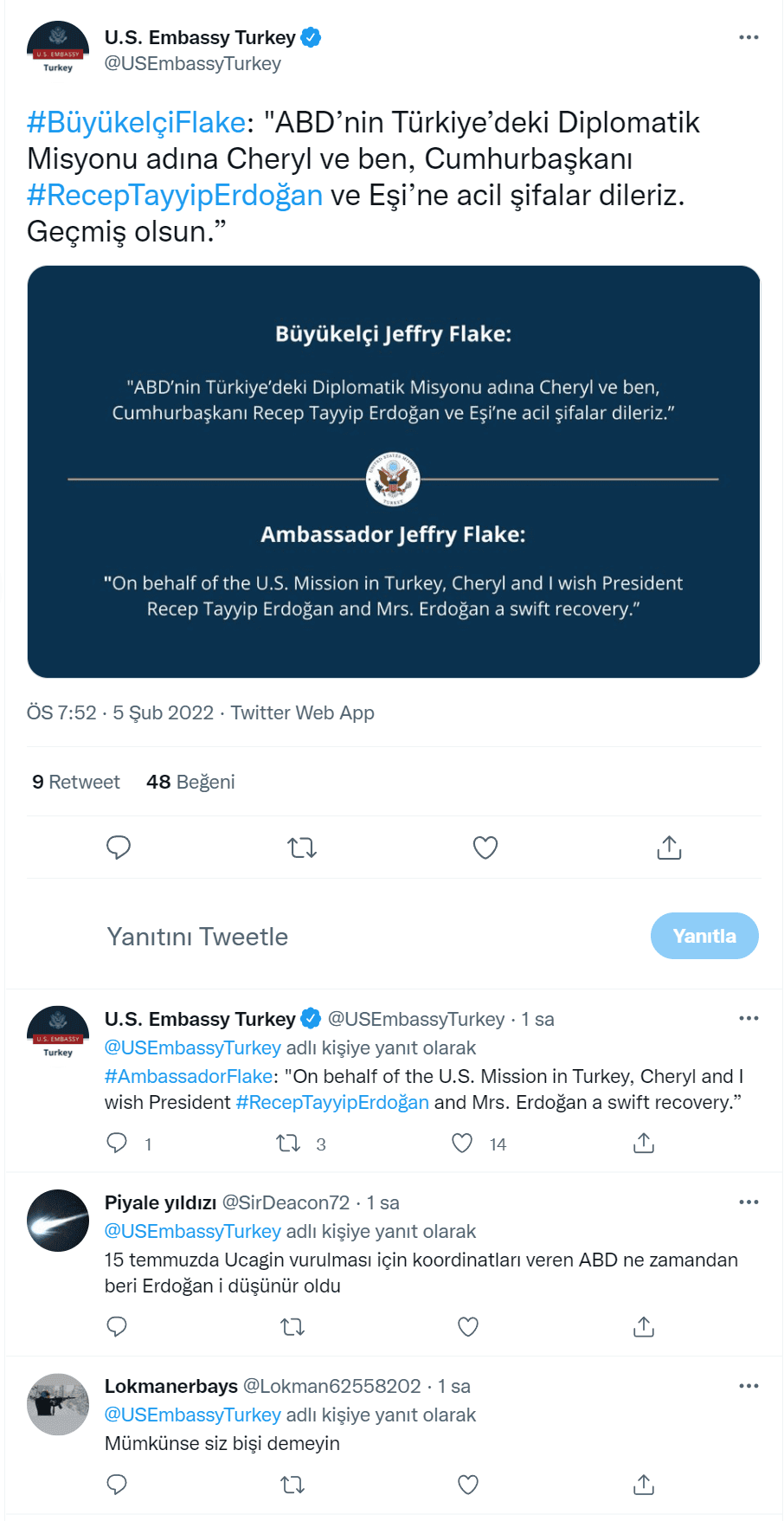Open more options on main tweet
This screenshot has width=784, height=1521.
[749, 37]
